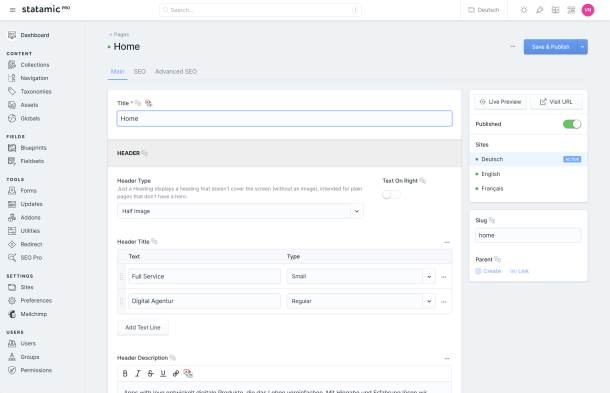Open row options for Full Service
Screen dimensions: 610x393
point(443,277)
